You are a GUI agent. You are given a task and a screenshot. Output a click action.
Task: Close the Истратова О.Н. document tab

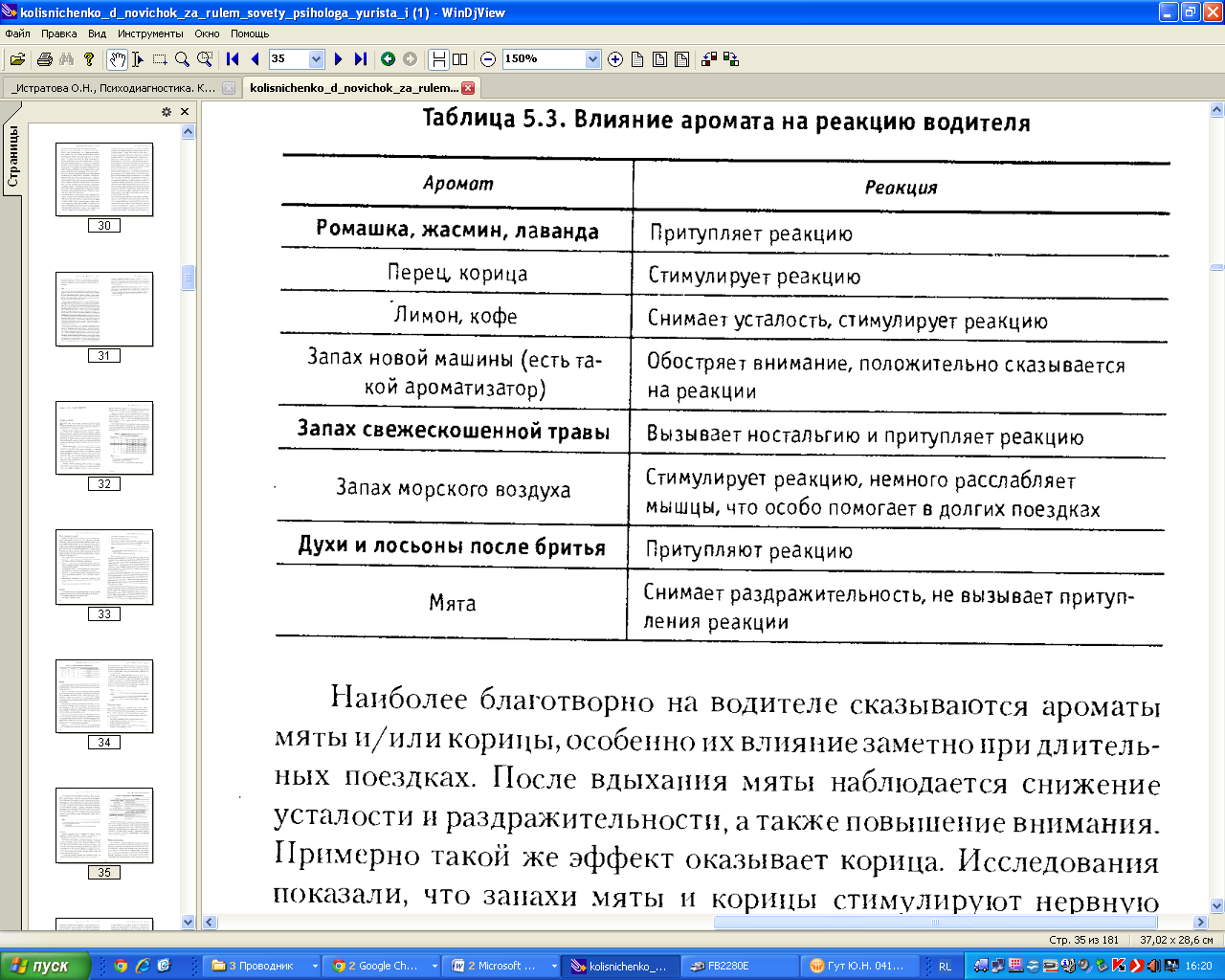coord(228,88)
